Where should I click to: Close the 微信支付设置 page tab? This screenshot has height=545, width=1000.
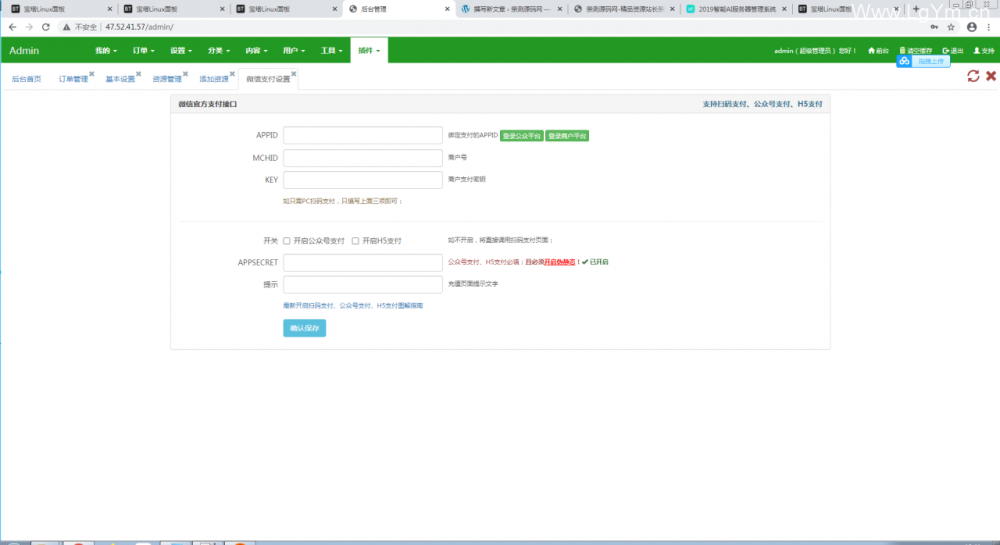tap(294, 74)
